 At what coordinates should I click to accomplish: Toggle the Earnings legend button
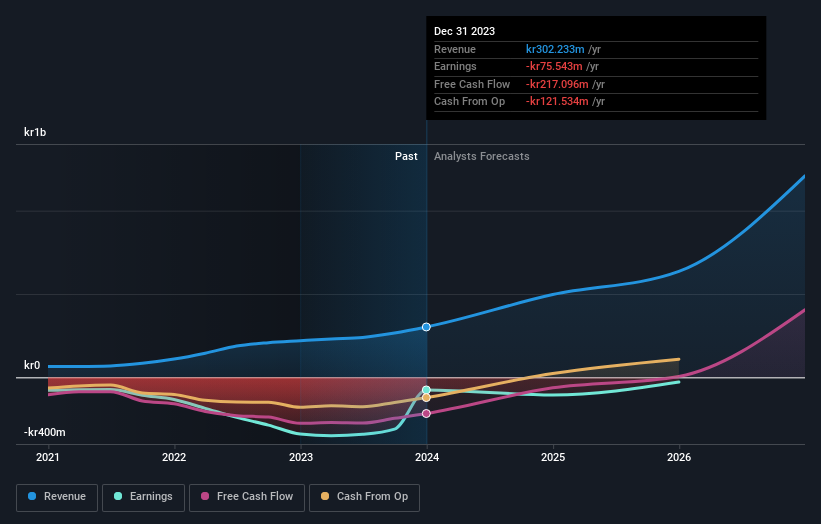click(x=143, y=497)
